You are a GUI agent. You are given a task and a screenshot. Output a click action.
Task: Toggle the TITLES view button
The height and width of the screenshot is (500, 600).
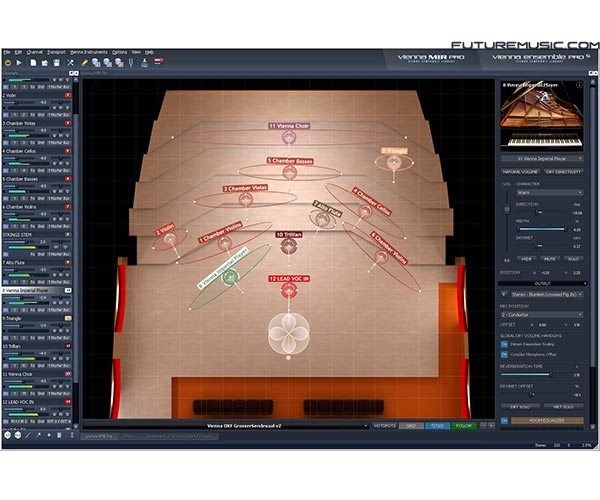tap(437, 426)
